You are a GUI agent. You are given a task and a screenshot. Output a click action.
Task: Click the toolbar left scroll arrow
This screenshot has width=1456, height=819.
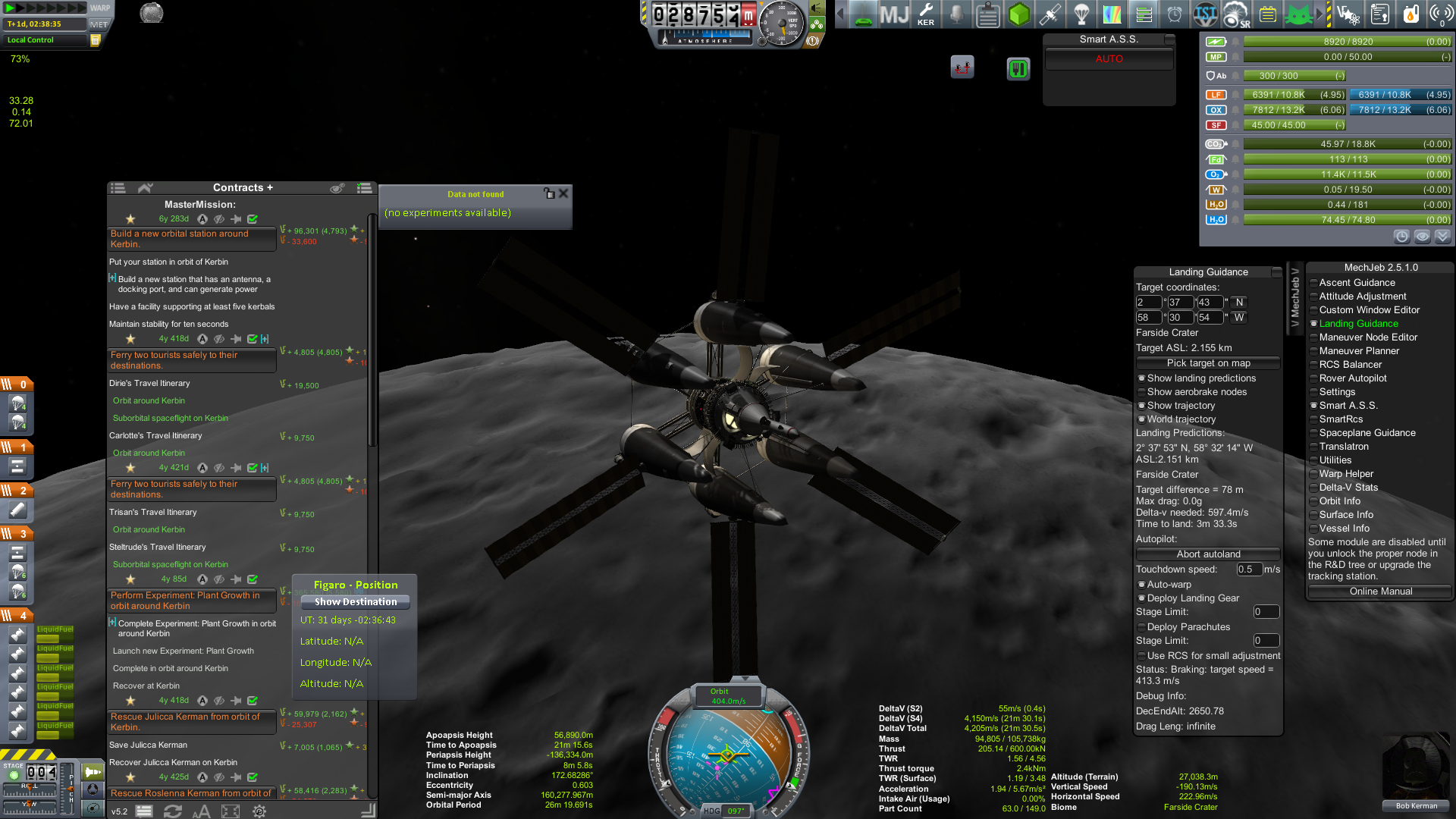[x=840, y=14]
